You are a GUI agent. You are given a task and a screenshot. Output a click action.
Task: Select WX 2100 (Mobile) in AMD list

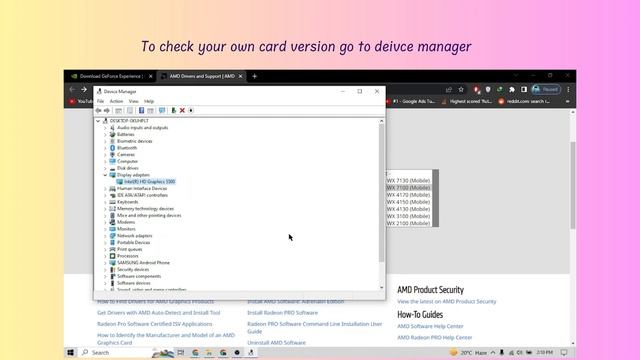(x=408, y=223)
